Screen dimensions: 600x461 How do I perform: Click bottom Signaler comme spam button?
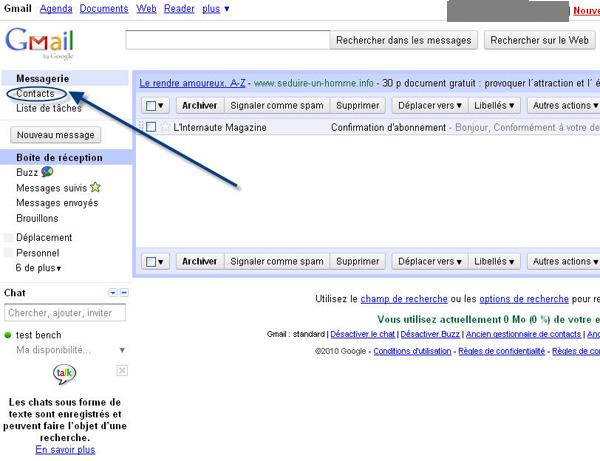tap(277, 262)
